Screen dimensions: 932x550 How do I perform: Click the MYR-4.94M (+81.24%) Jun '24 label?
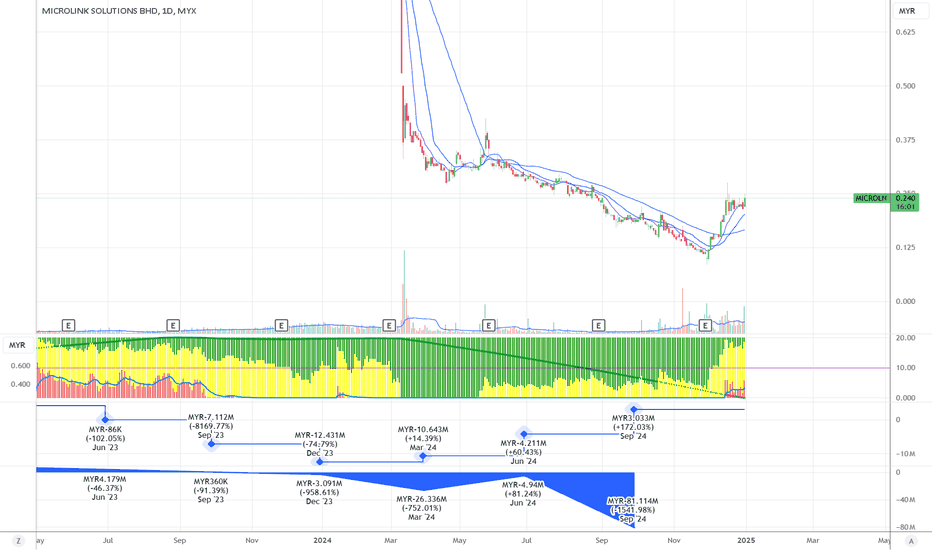tap(524, 494)
